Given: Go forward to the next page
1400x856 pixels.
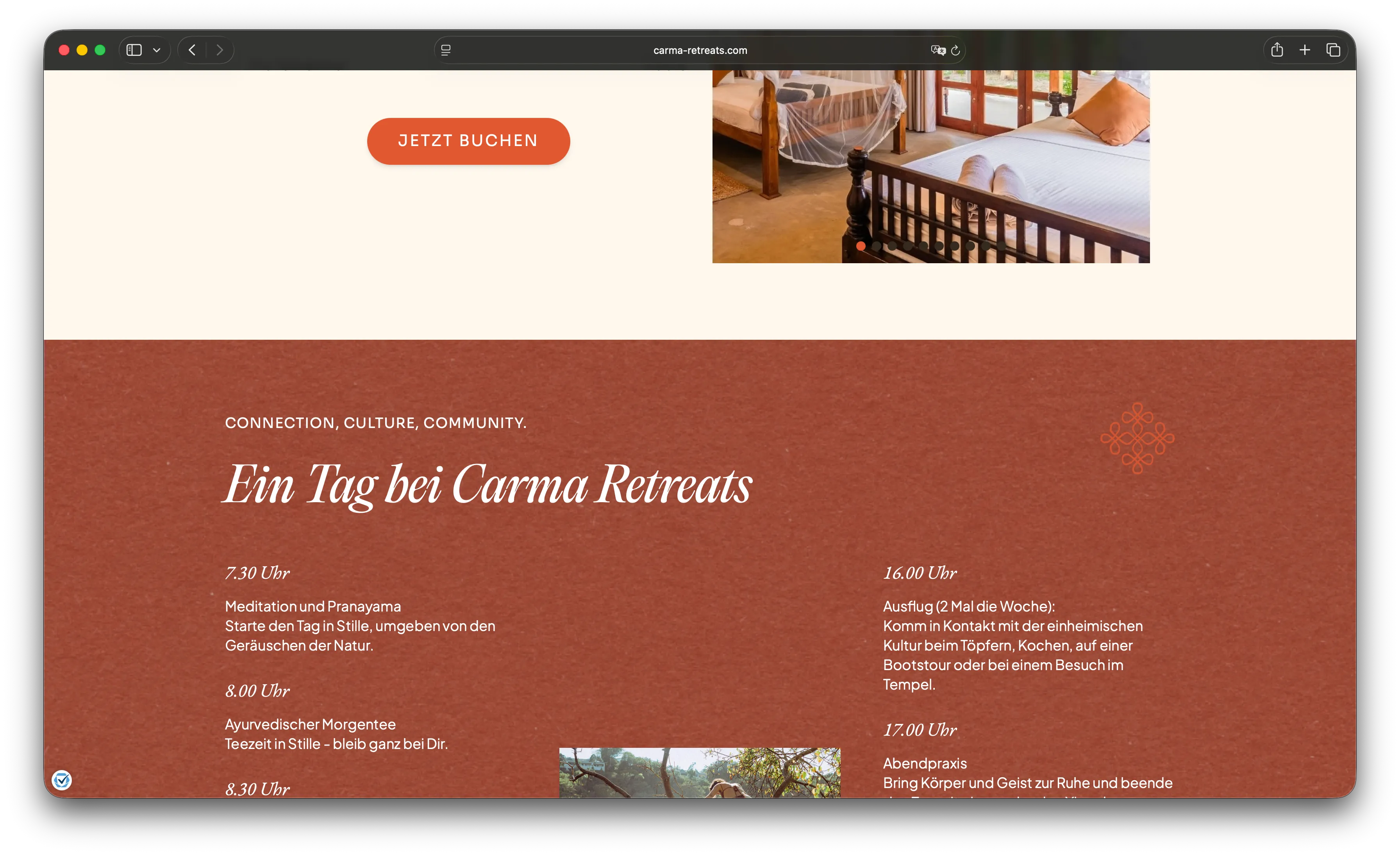Looking at the screenshot, I should 220,50.
